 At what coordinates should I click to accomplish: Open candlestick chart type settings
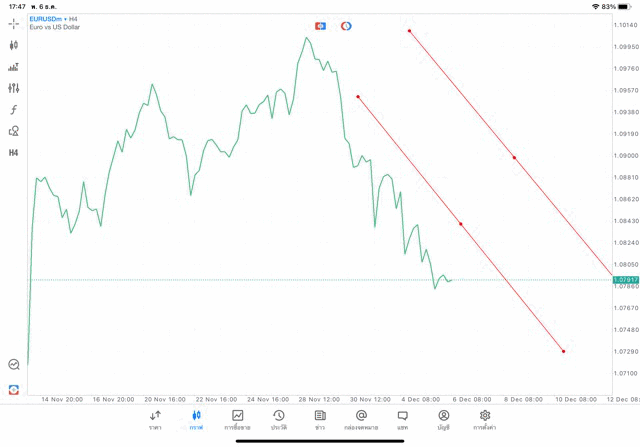click(x=14, y=45)
